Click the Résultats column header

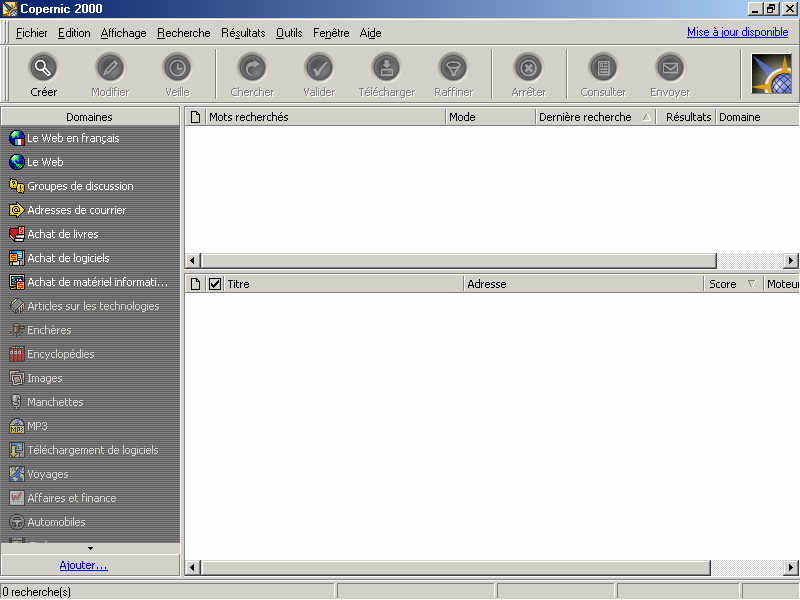pyautogui.click(x=686, y=117)
